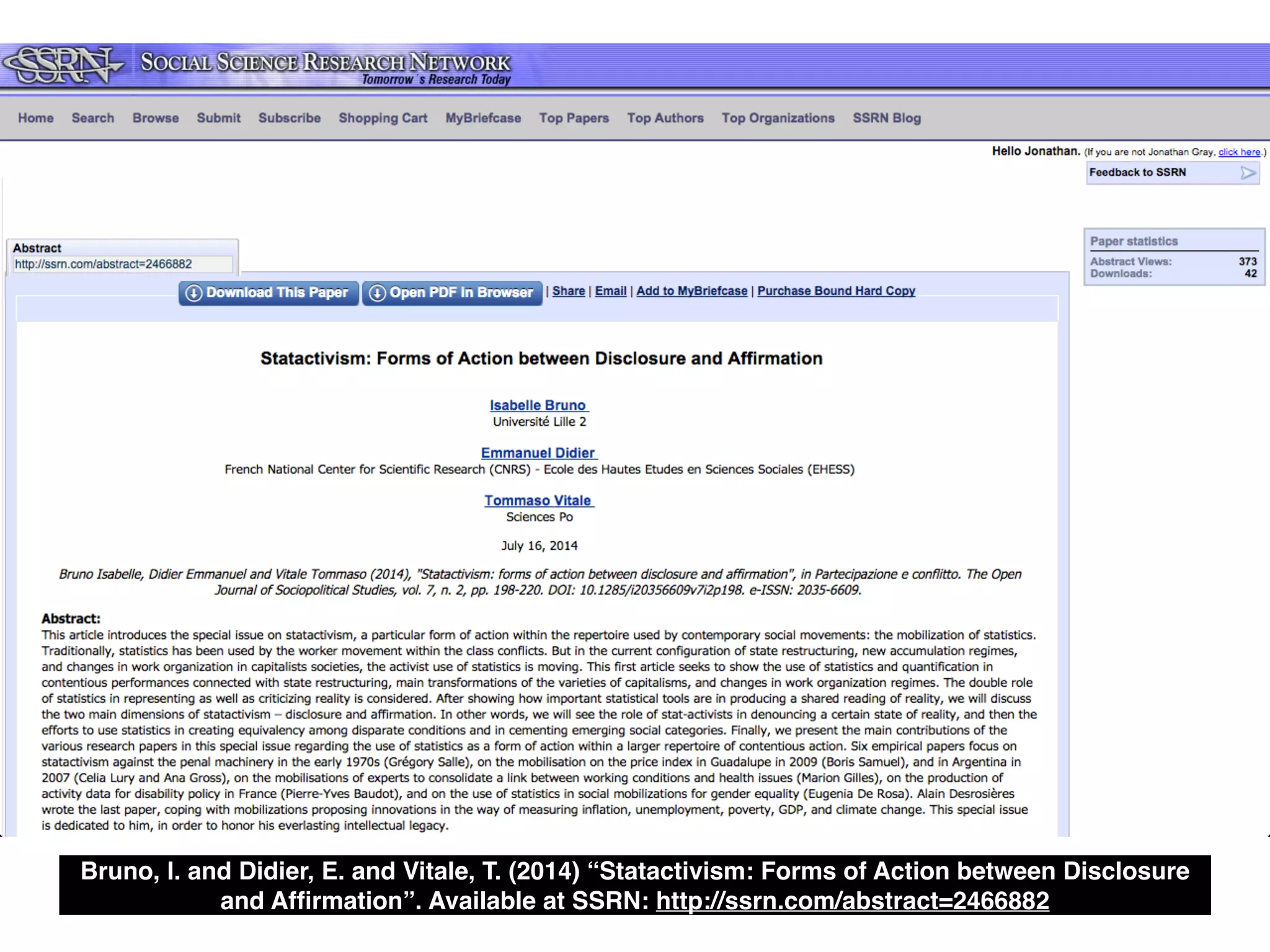
Task: Click the Downloads count 42
Action: [x=1251, y=273]
